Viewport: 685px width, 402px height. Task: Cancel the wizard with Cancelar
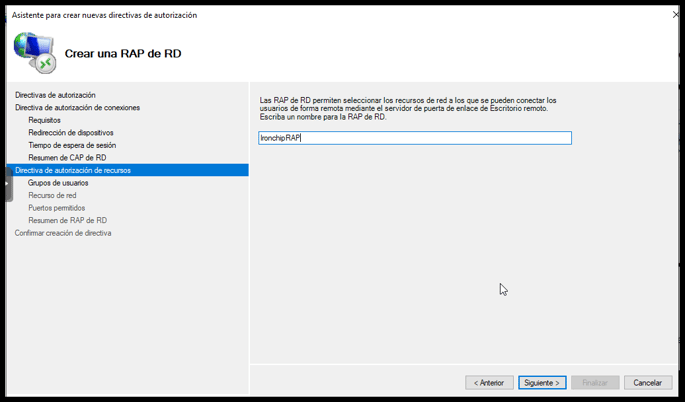(x=648, y=383)
